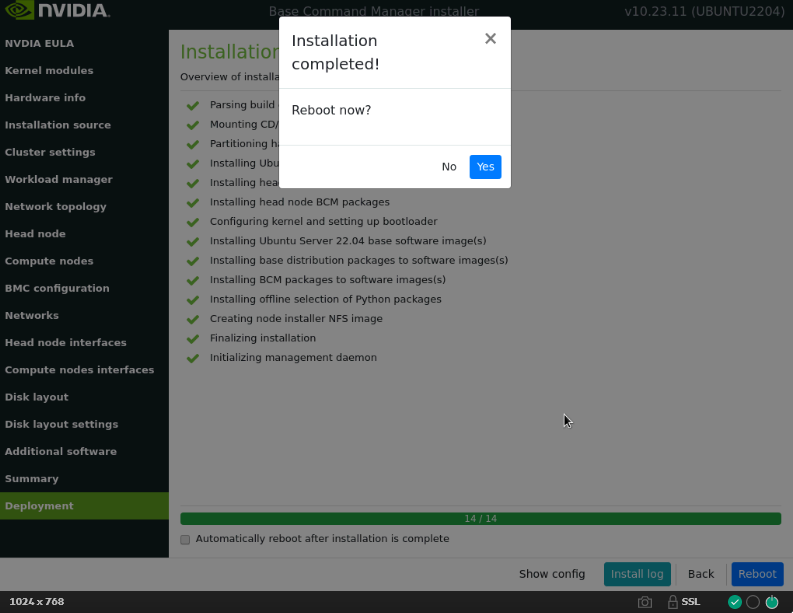Screen dimensions: 793x613
Task: Click the SSL padlock icon
Action: click(673, 602)
